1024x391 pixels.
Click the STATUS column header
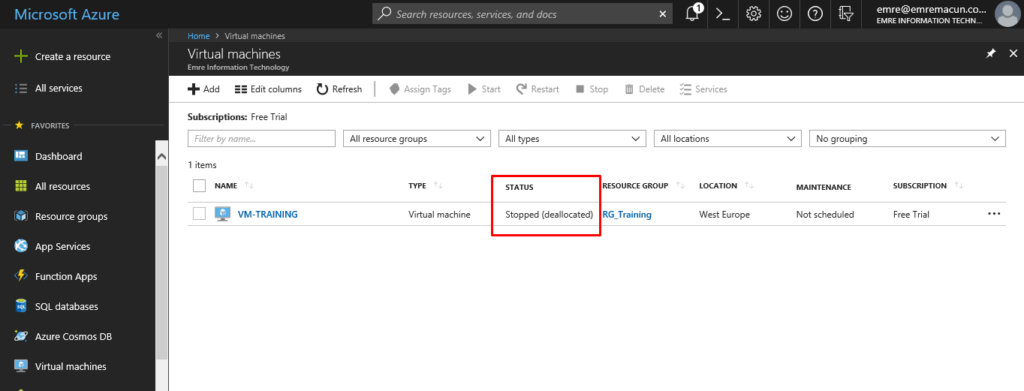(519, 187)
